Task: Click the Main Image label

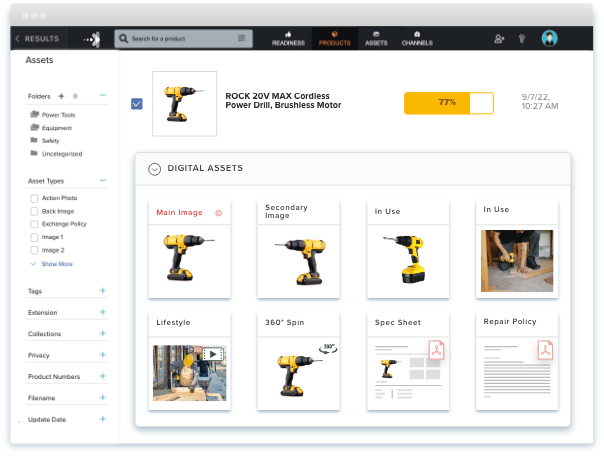Action: [180, 213]
